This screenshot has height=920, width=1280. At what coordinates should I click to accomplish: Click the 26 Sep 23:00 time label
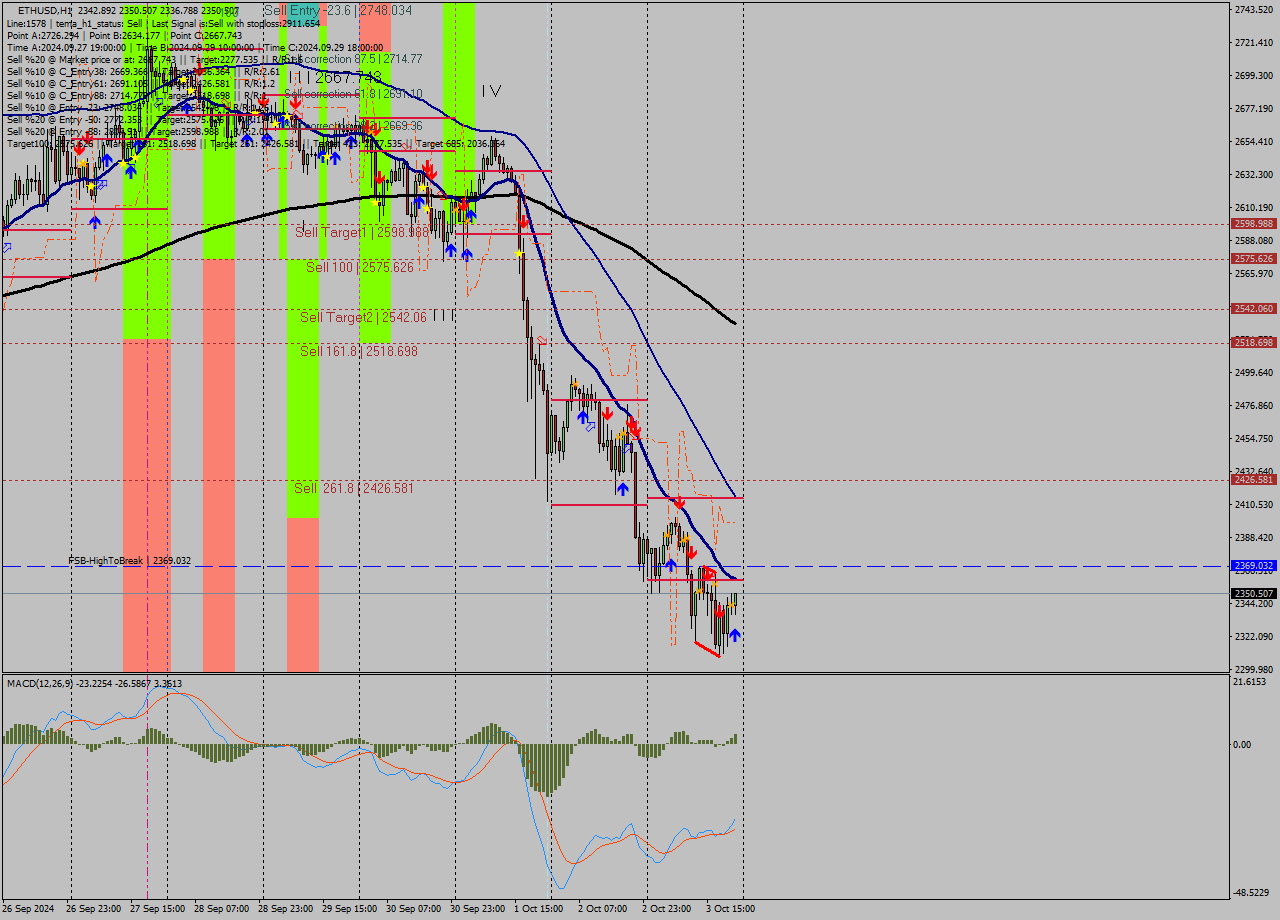[x=91, y=909]
